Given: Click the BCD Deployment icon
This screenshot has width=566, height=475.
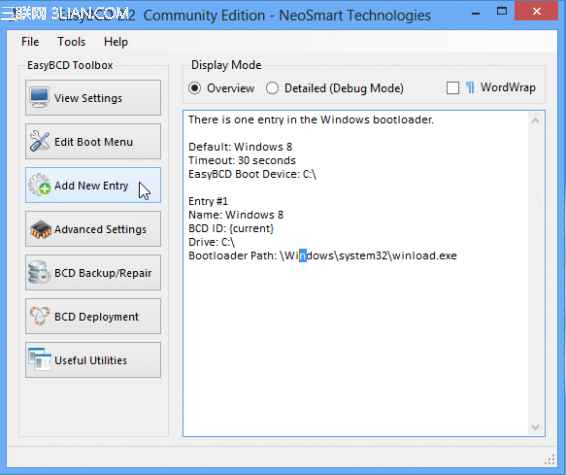Looking at the screenshot, I should [40, 316].
